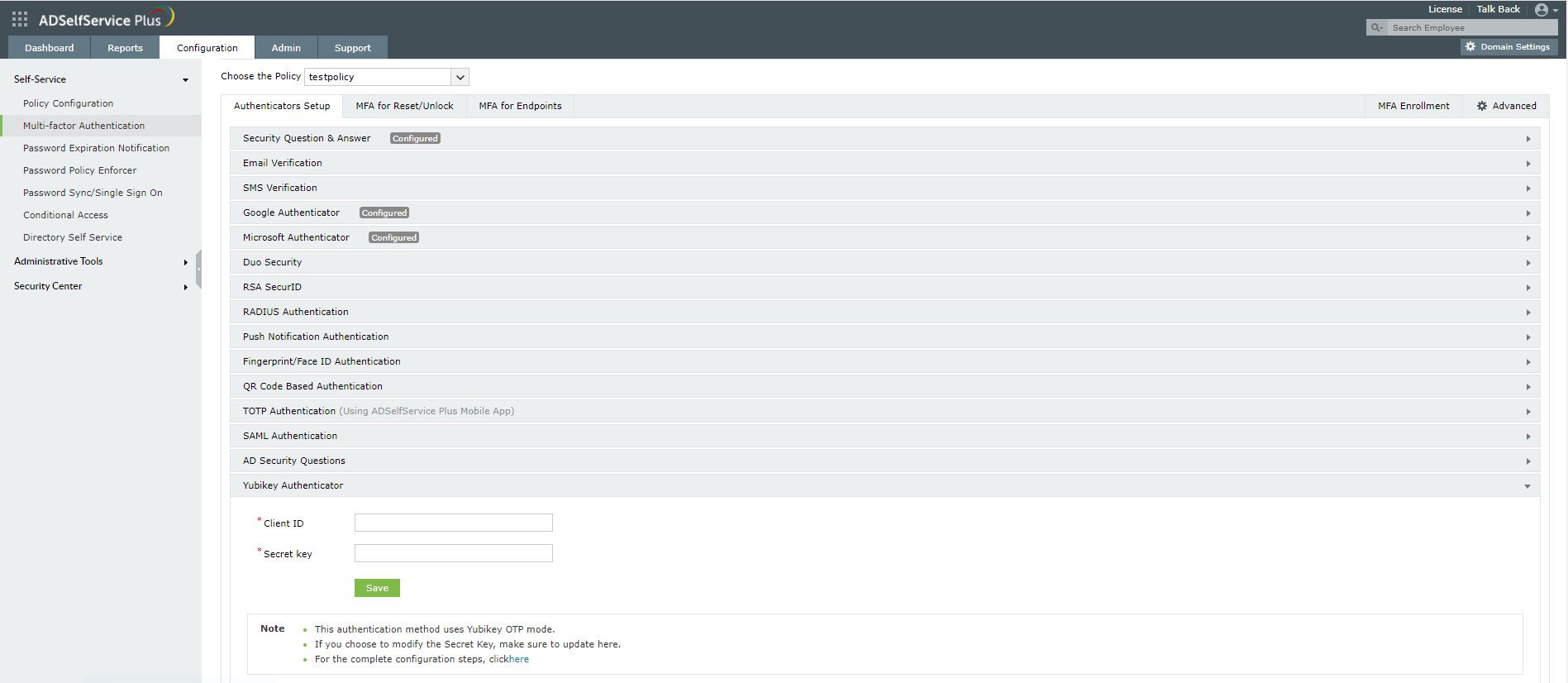Open the Support tab
The height and width of the screenshot is (683, 1568).
(x=353, y=48)
